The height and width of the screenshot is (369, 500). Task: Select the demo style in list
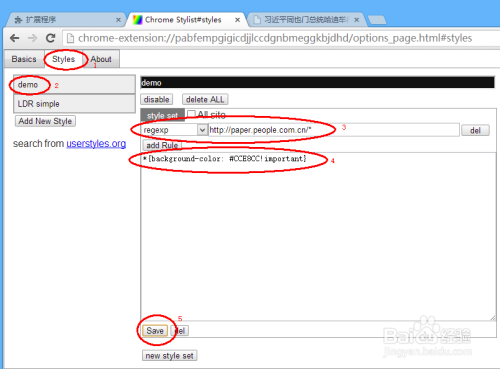tap(74, 85)
